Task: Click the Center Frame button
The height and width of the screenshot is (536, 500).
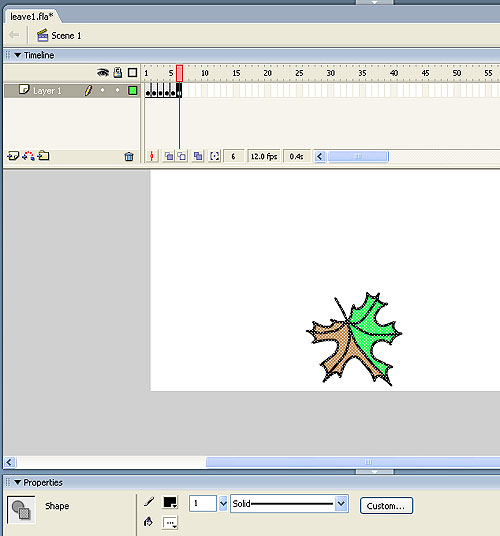Action: click(x=152, y=156)
